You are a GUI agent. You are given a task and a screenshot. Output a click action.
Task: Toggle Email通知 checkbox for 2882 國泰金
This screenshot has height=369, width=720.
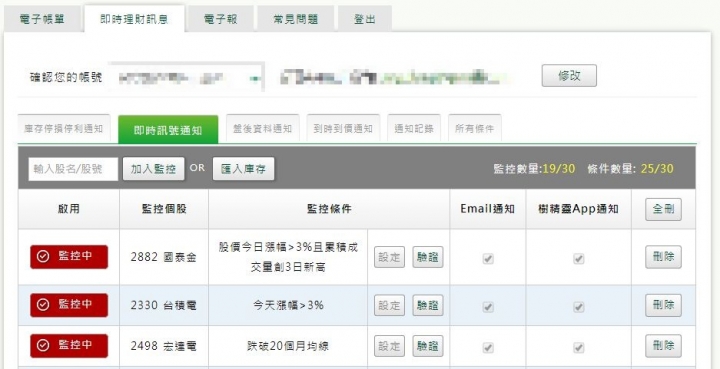click(488, 259)
